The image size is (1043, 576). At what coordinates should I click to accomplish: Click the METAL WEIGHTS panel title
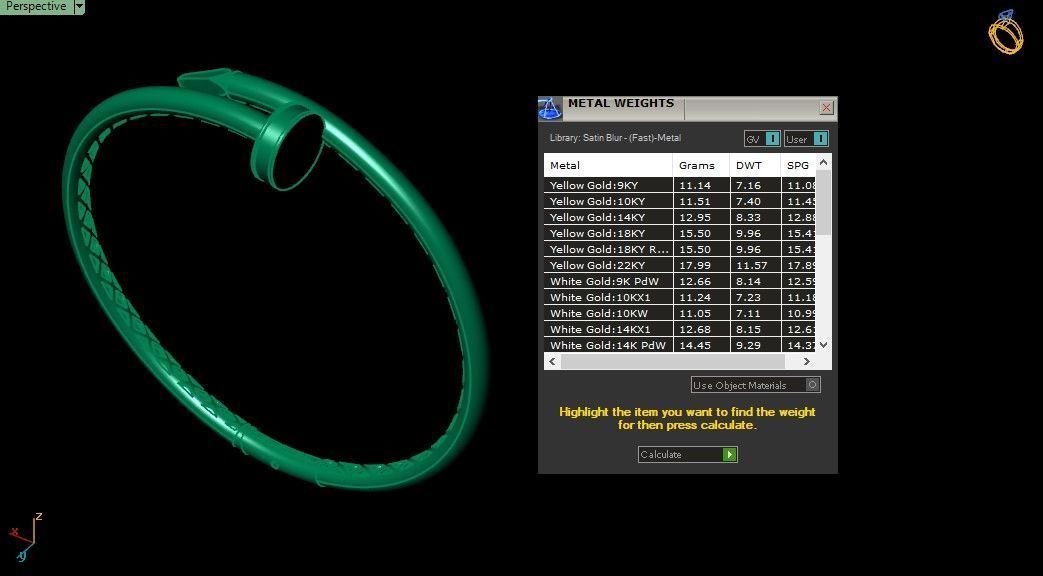(x=621, y=103)
